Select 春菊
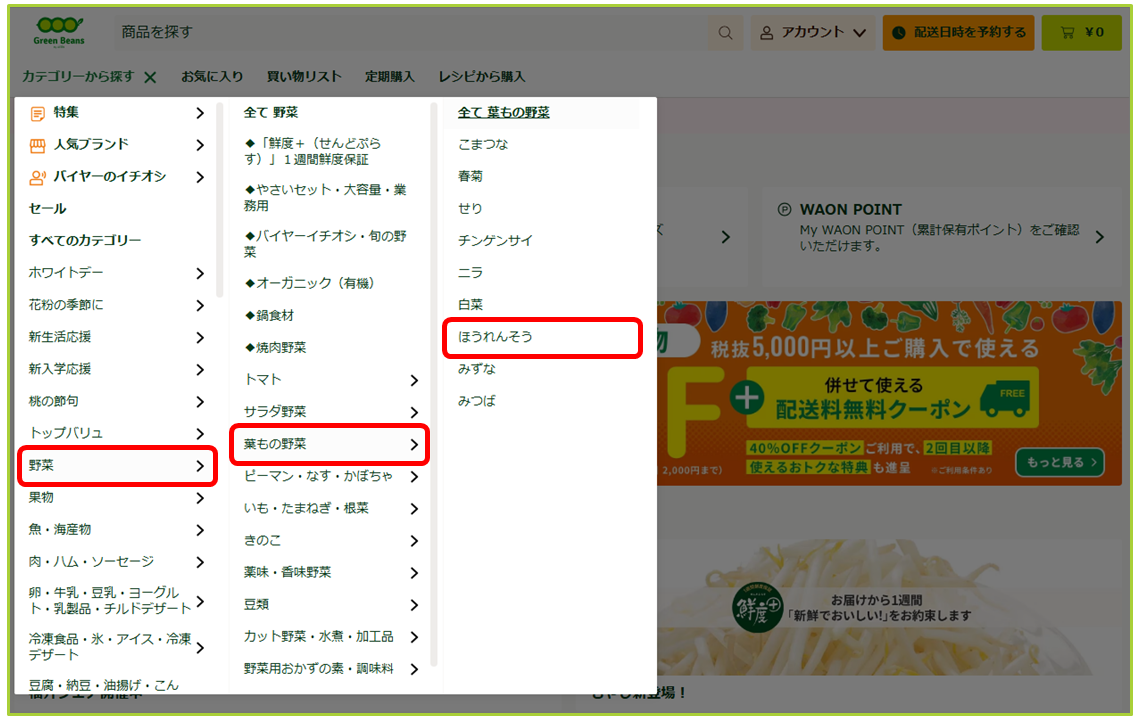Image resolution: width=1136 pixels, height=720 pixels. click(469, 176)
